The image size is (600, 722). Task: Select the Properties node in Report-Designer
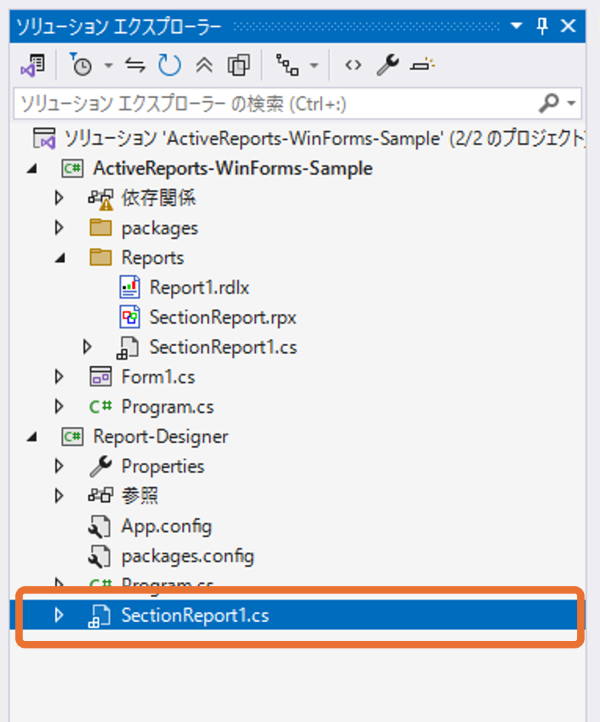tap(163, 466)
